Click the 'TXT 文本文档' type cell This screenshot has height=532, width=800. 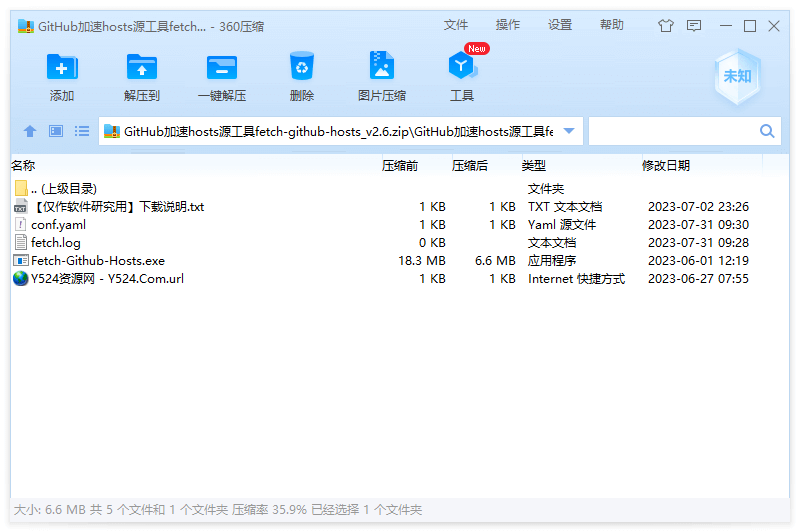pyautogui.click(x=565, y=207)
